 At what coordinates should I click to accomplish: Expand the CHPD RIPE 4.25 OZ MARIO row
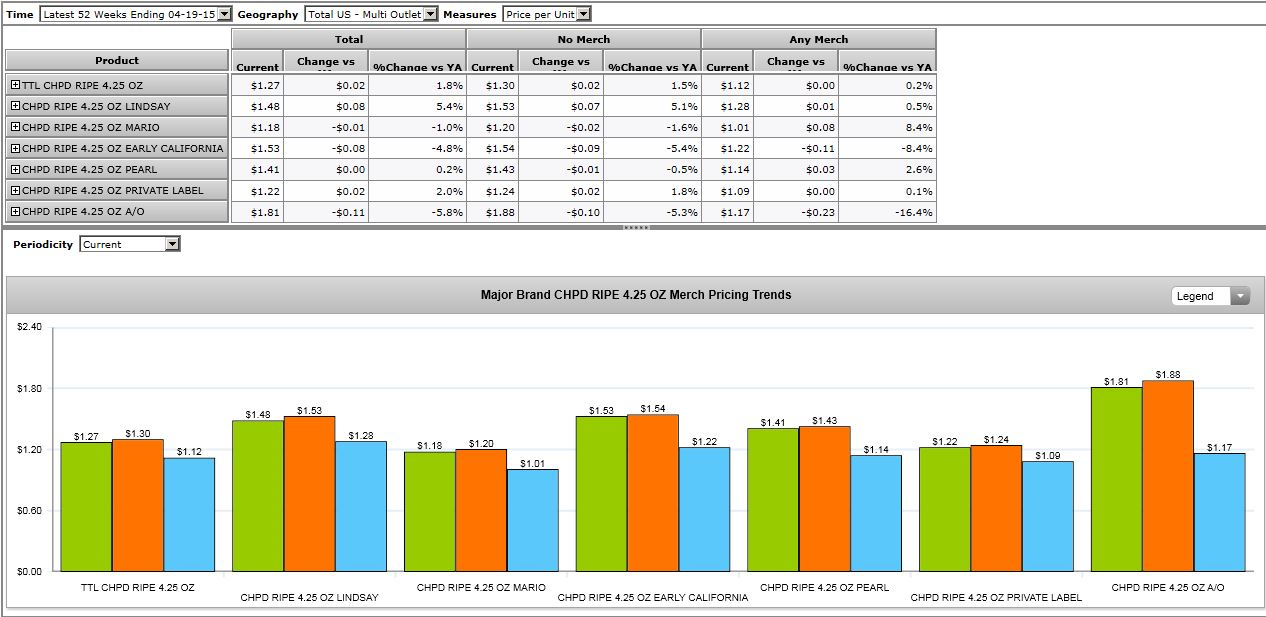[15, 128]
